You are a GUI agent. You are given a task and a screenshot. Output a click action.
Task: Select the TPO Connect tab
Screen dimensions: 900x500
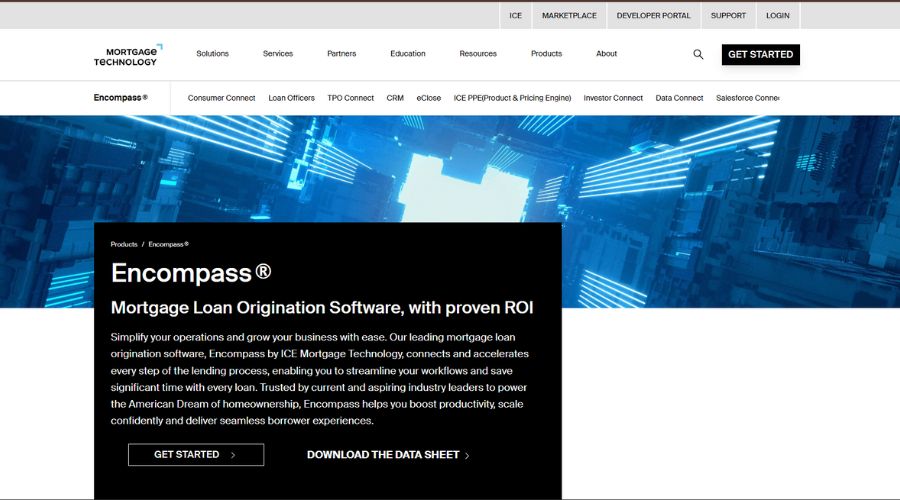point(351,98)
